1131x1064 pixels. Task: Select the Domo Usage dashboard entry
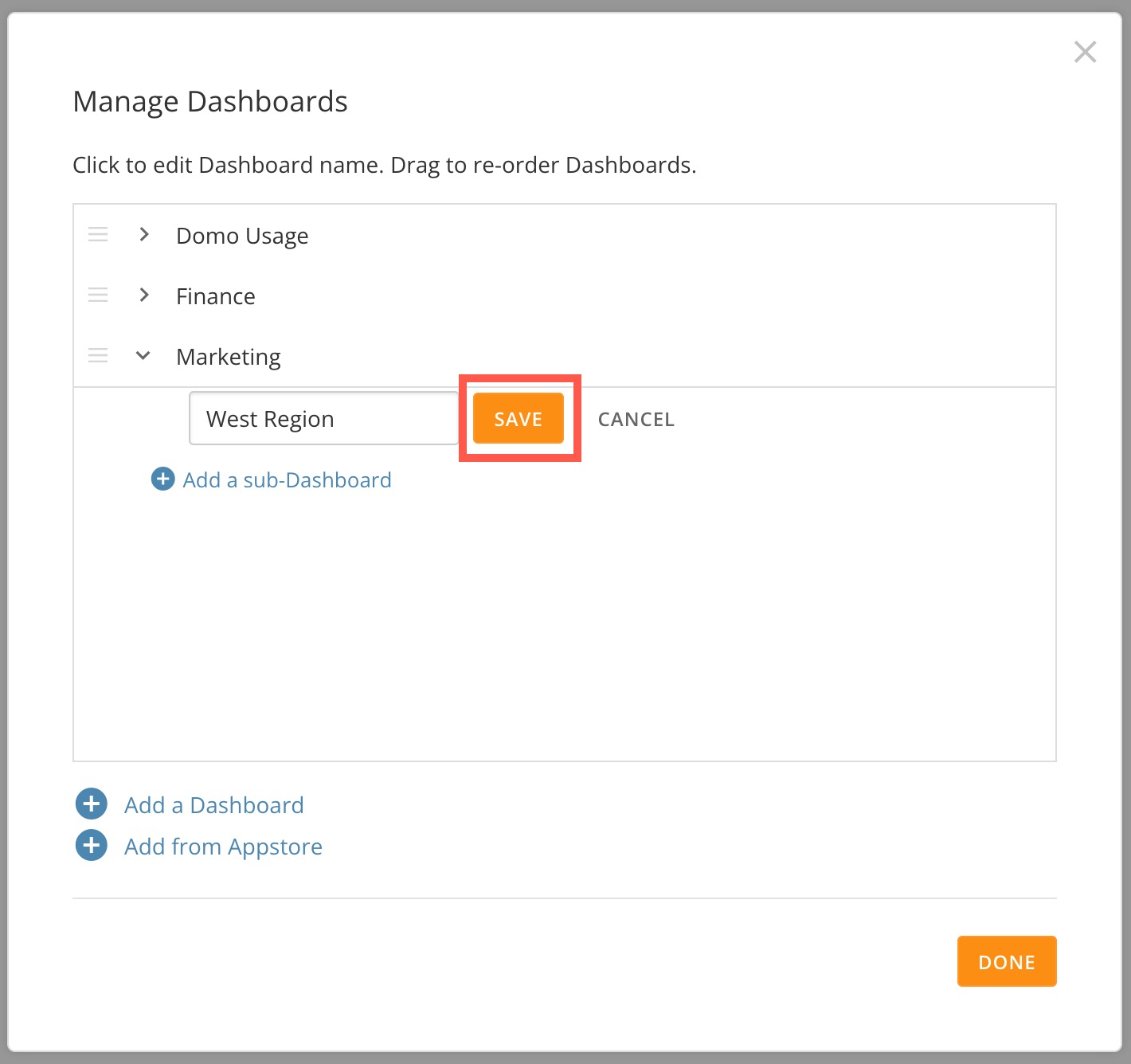click(241, 235)
